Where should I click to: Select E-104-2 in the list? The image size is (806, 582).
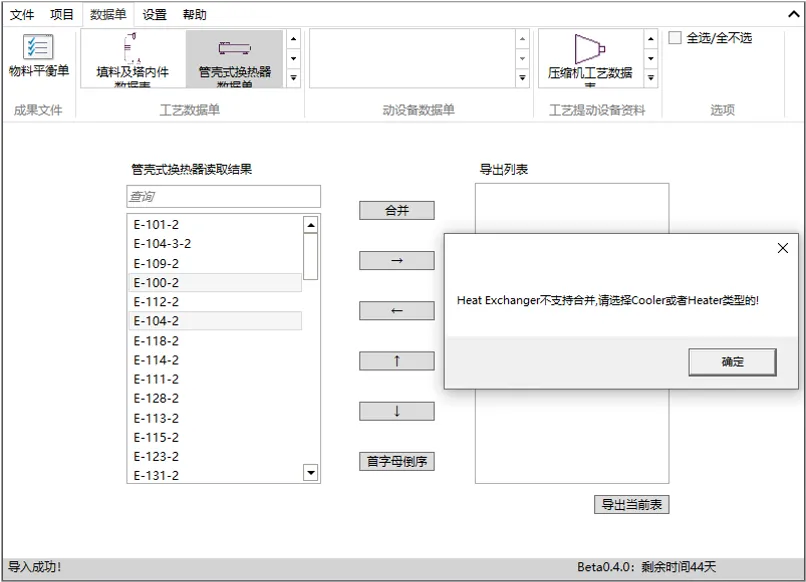click(x=215, y=321)
